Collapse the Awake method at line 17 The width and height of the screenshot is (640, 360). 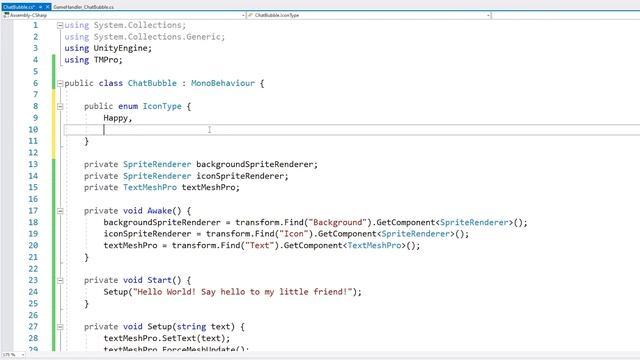(60, 211)
